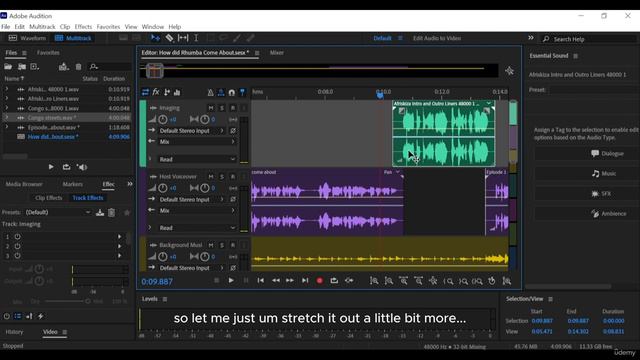The height and width of the screenshot is (360, 640).
Task: Adjust Imaging track volume knob
Action: pos(162,119)
